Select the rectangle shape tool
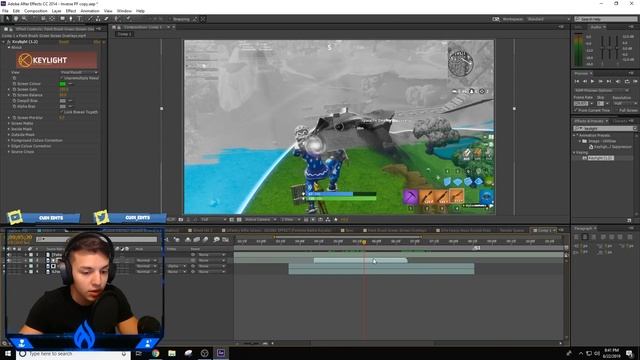Image resolution: width=640 pixels, height=360 pixels. tap(62, 19)
